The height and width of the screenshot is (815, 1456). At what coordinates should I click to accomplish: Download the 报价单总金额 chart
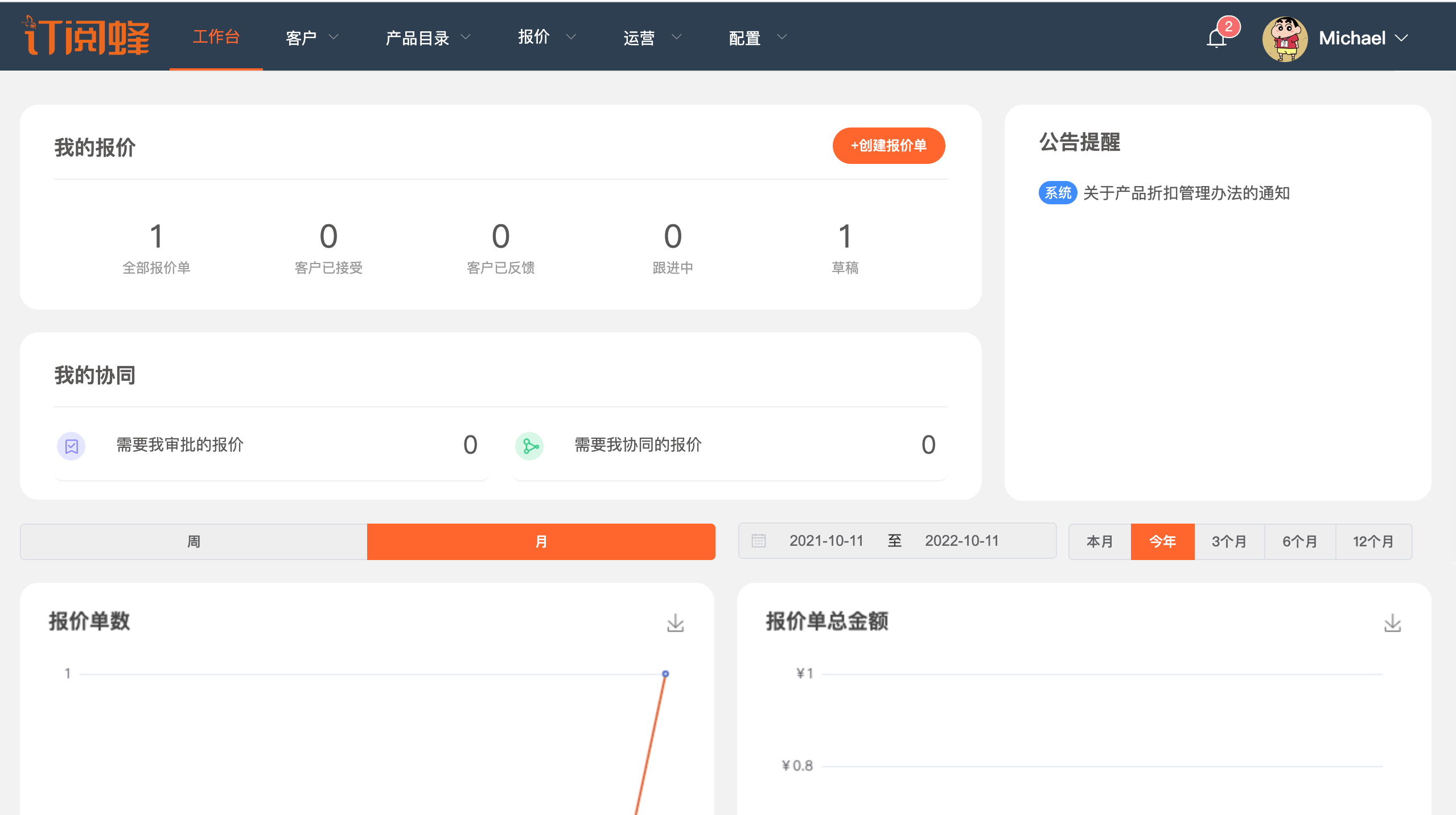point(1392,623)
